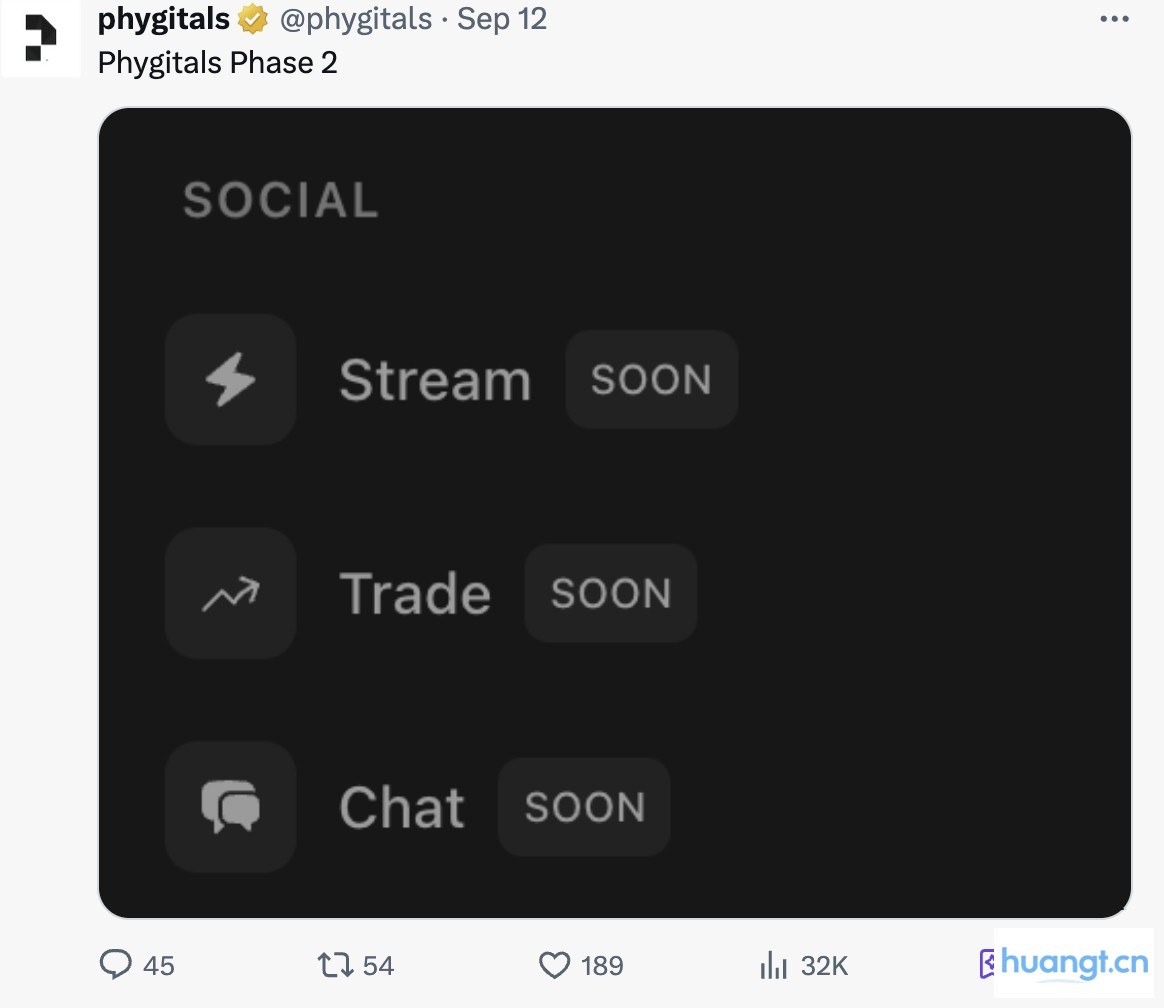Open the tweet more options menu
Screen dimensions: 1164x1008
[1114, 19]
